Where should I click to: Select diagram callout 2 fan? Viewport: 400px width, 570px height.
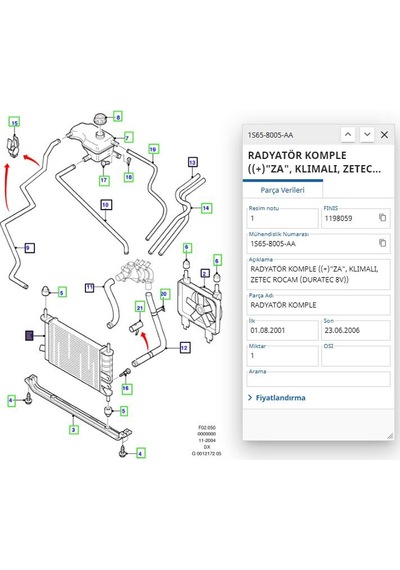coord(205,274)
